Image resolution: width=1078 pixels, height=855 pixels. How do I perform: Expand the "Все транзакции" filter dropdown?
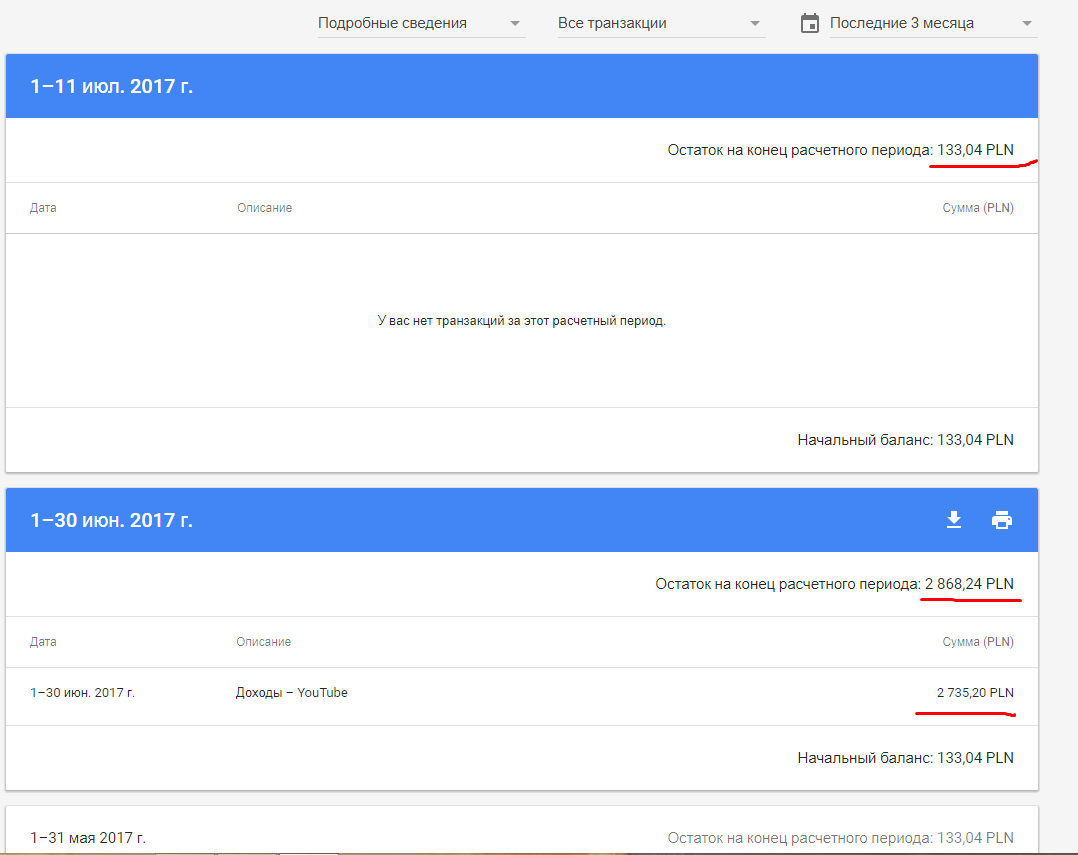click(661, 23)
